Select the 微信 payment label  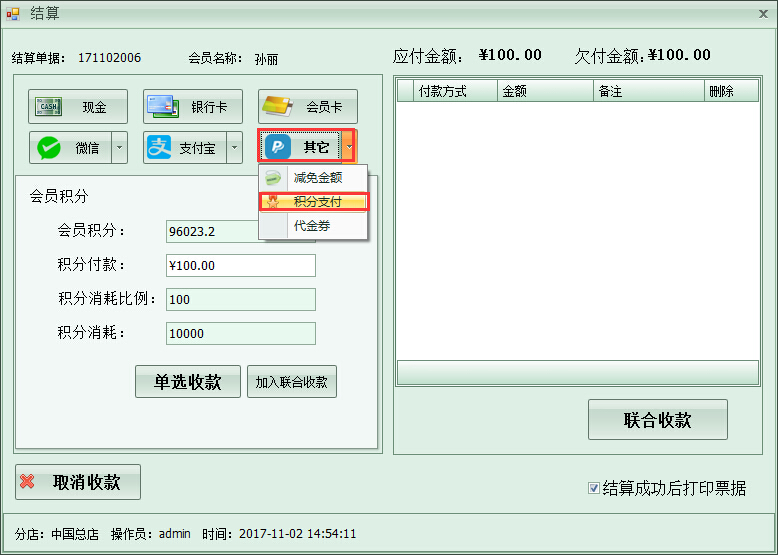[x=87, y=148]
